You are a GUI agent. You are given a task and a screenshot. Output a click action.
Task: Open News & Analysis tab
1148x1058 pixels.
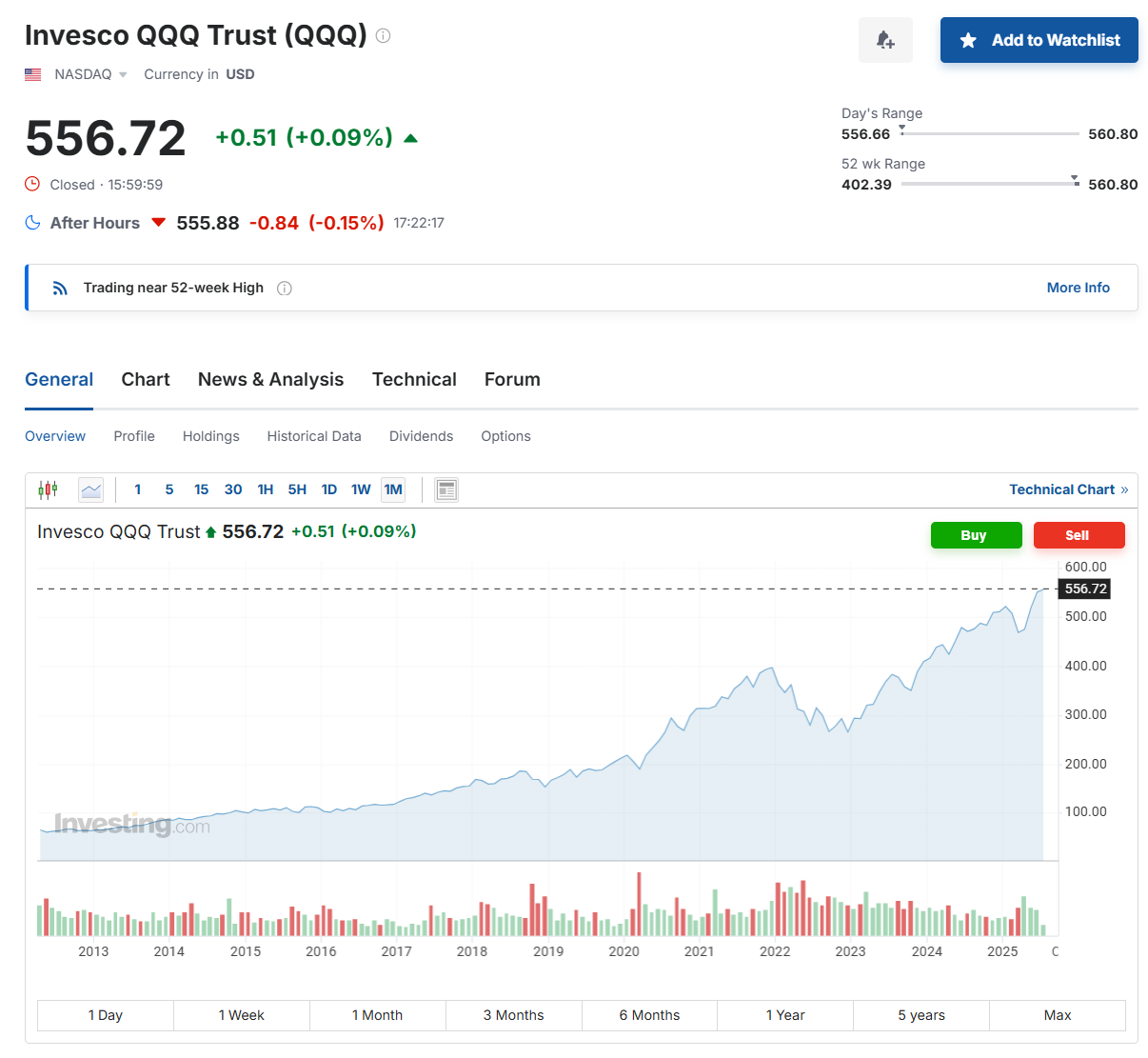pyautogui.click(x=270, y=379)
